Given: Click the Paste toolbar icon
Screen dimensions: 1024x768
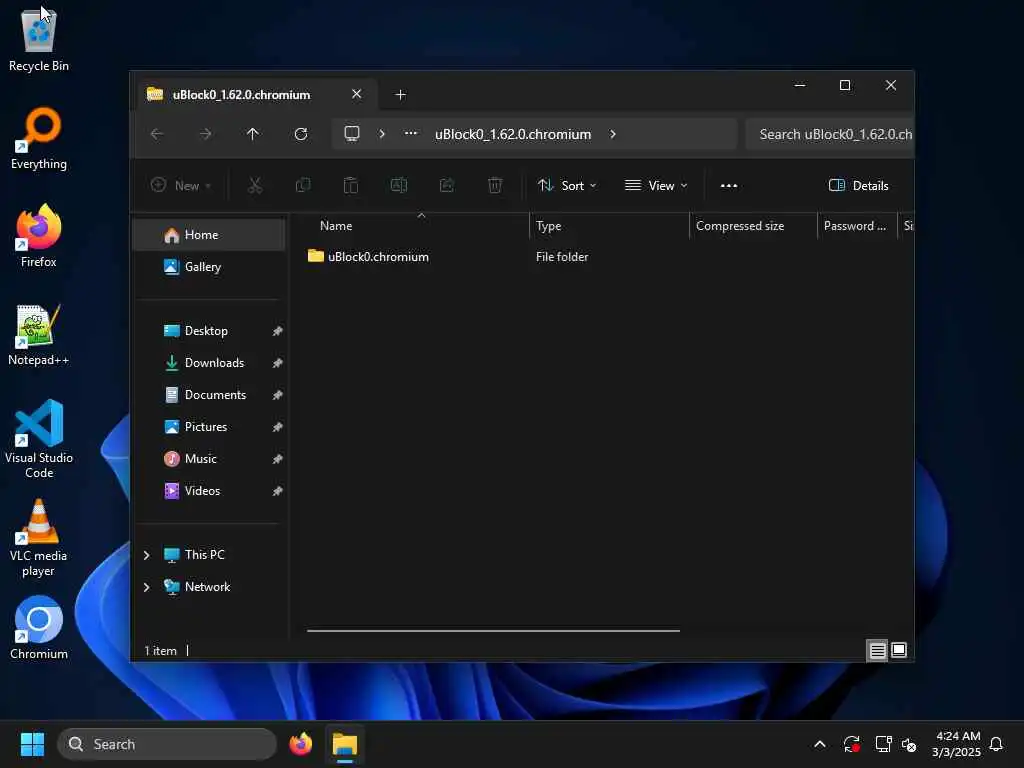Looking at the screenshot, I should pyautogui.click(x=351, y=185).
